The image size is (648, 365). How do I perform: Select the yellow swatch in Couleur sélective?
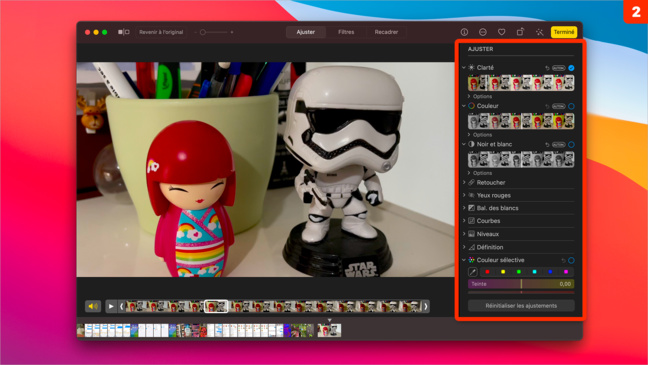(503, 272)
